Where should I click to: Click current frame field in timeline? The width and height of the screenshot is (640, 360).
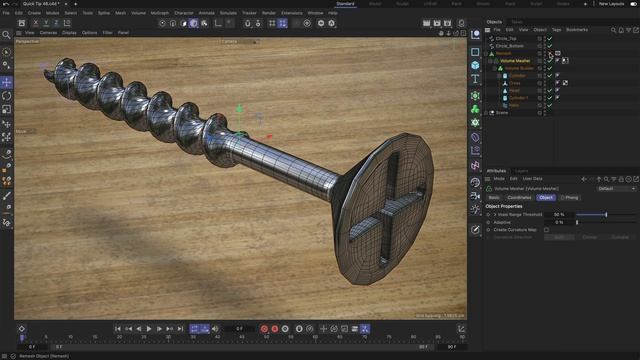click(x=240, y=329)
